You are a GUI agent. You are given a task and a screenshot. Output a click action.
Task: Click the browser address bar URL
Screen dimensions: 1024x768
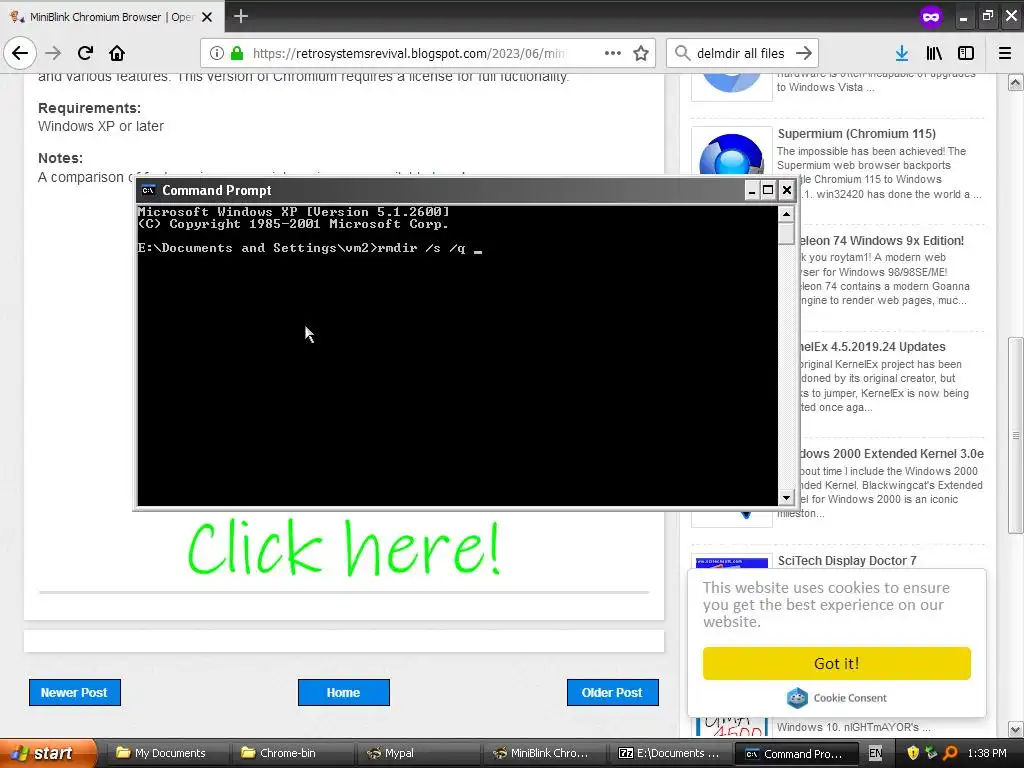(408, 53)
